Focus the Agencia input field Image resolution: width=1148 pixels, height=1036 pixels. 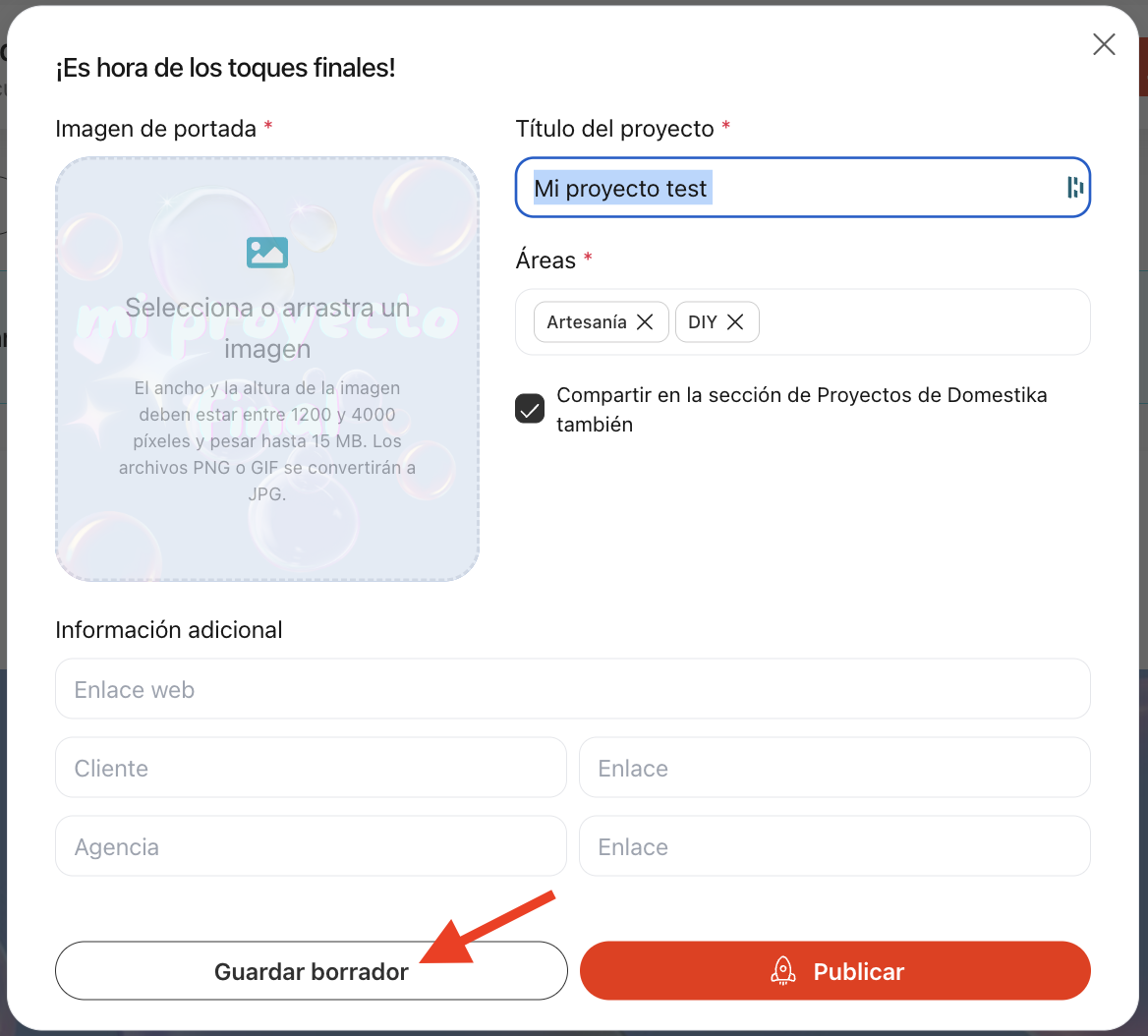(x=312, y=845)
